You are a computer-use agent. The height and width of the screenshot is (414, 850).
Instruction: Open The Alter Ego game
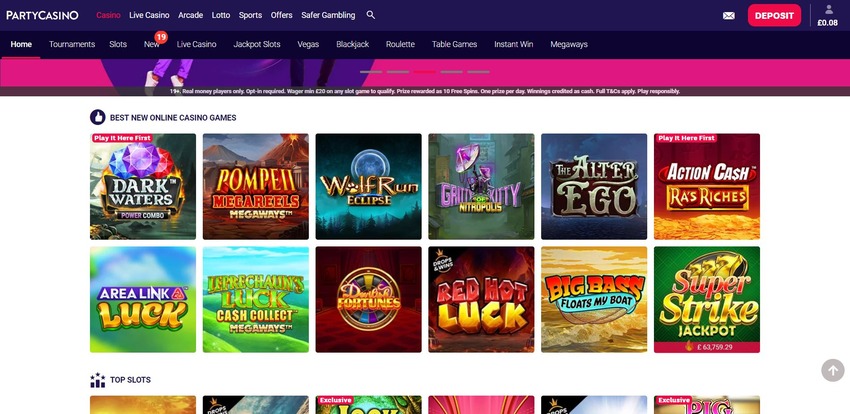(x=594, y=186)
